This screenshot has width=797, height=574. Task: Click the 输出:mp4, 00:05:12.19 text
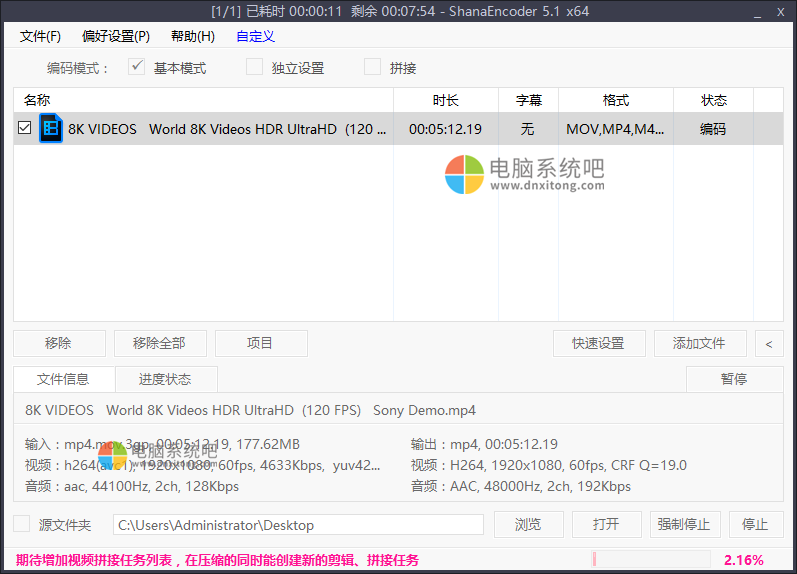pos(484,444)
